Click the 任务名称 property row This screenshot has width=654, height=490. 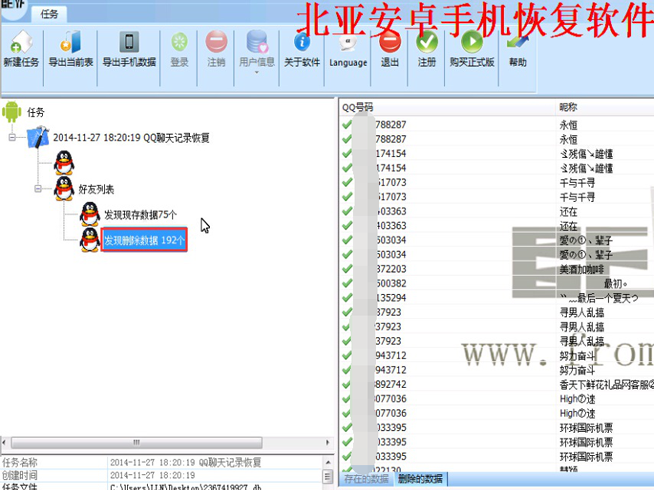pos(162,462)
